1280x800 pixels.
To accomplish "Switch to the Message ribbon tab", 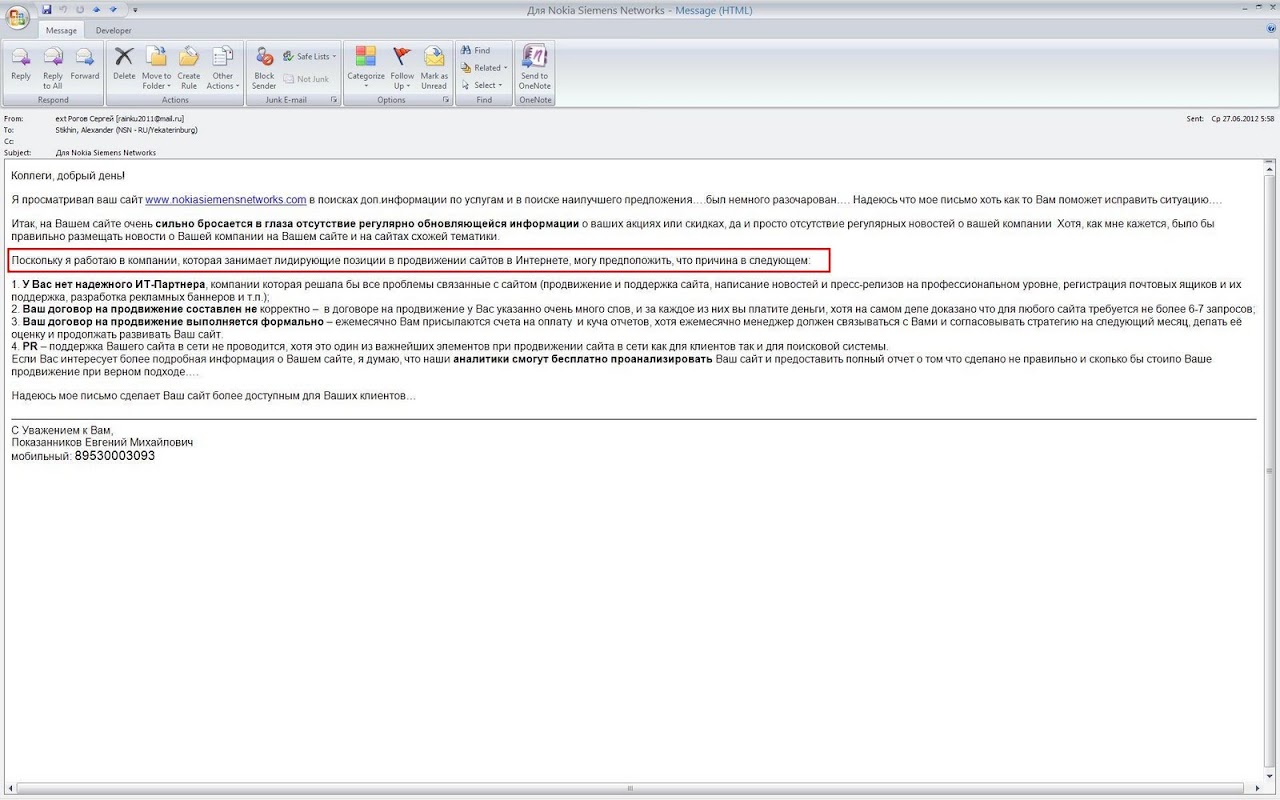I will (x=61, y=30).
